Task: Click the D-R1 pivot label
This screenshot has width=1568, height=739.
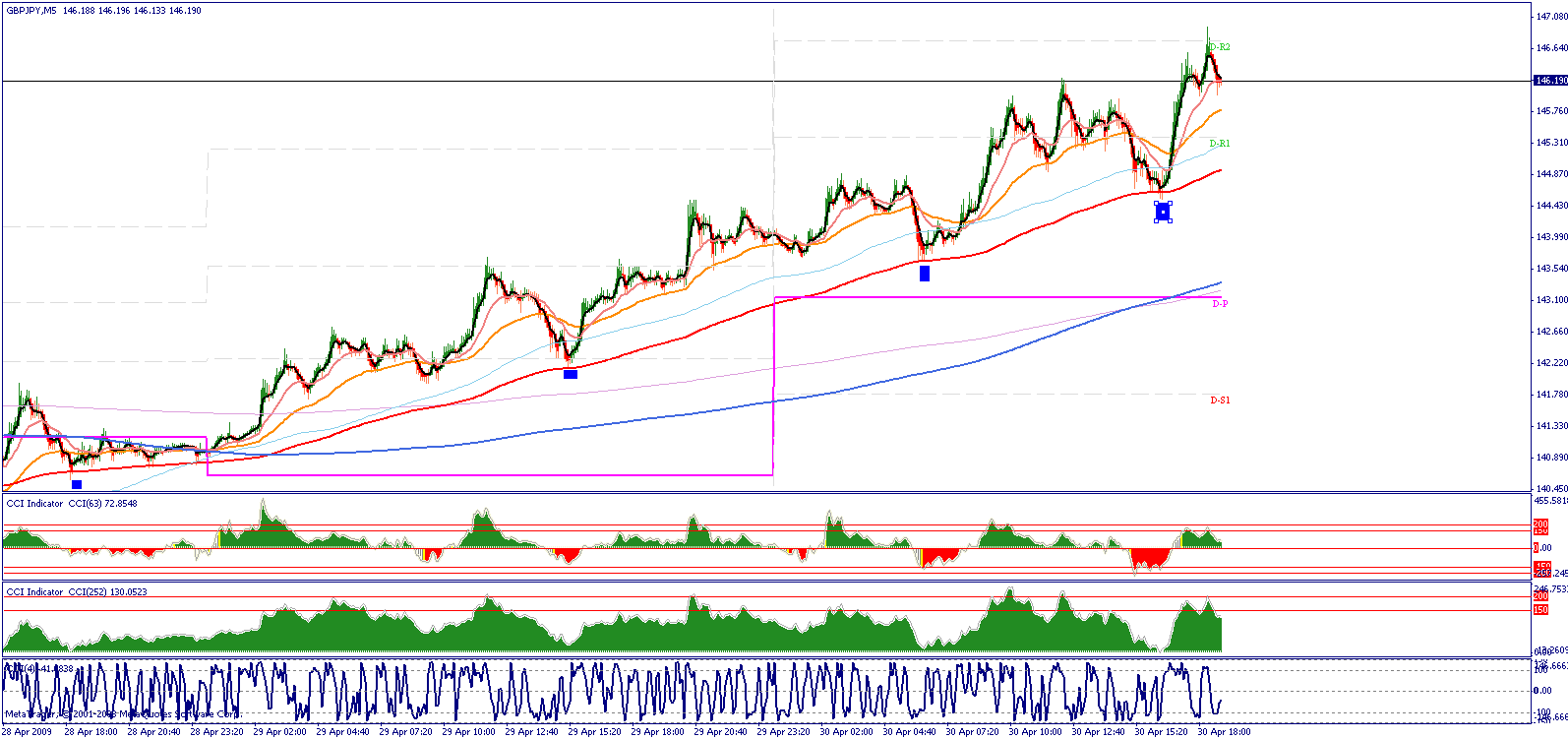Action: (x=1220, y=144)
